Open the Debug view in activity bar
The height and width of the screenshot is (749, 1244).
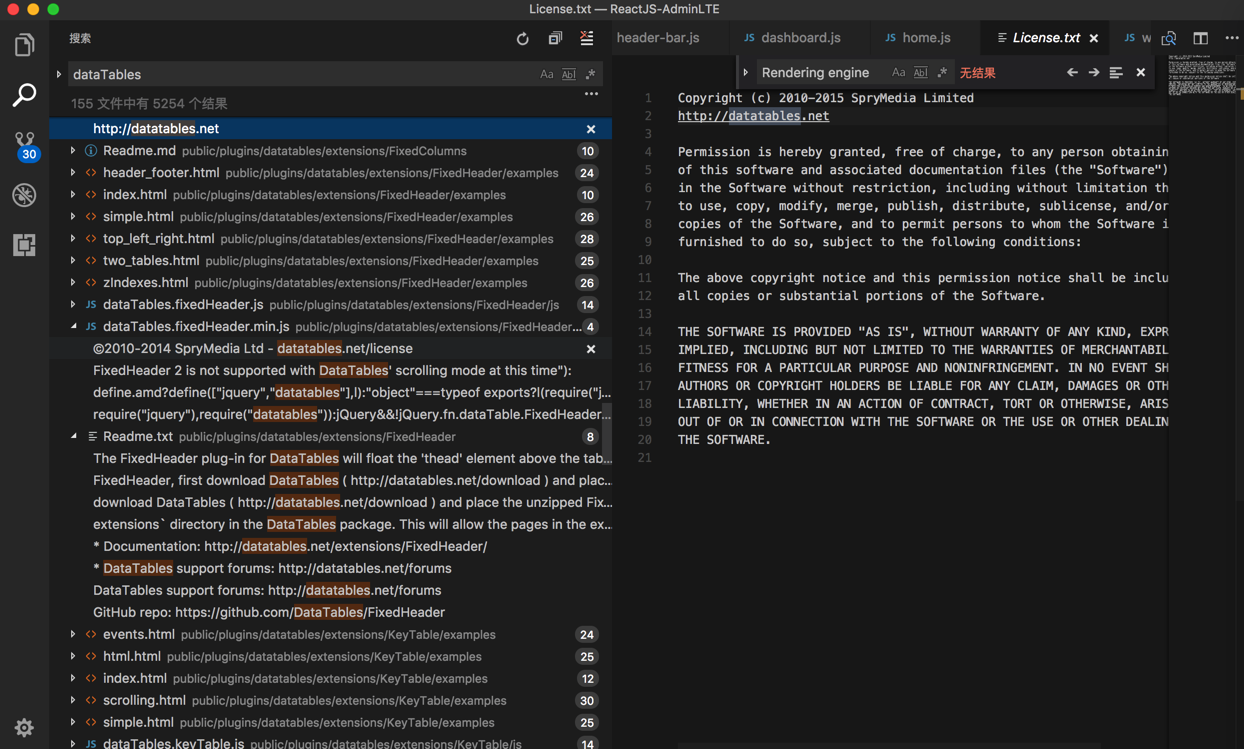coord(24,195)
